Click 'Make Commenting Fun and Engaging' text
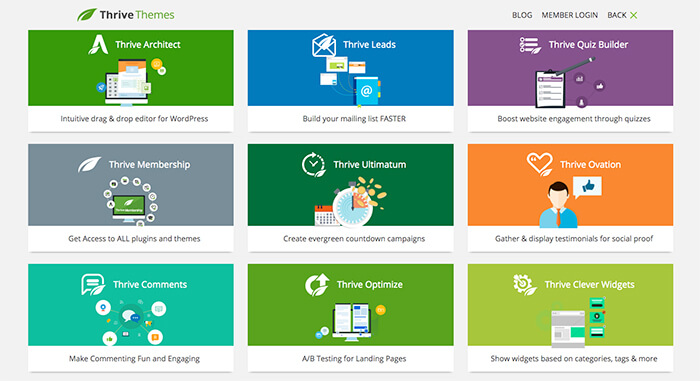Image resolution: width=700 pixels, height=381 pixels. click(x=134, y=359)
